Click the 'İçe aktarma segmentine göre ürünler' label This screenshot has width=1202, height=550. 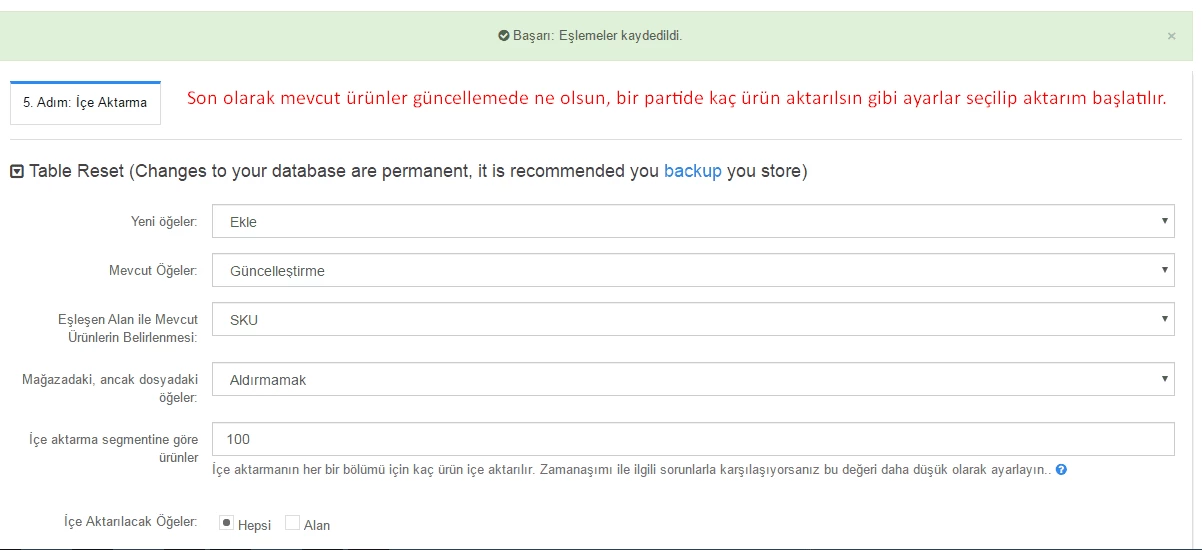pyautogui.click(x=114, y=448)
